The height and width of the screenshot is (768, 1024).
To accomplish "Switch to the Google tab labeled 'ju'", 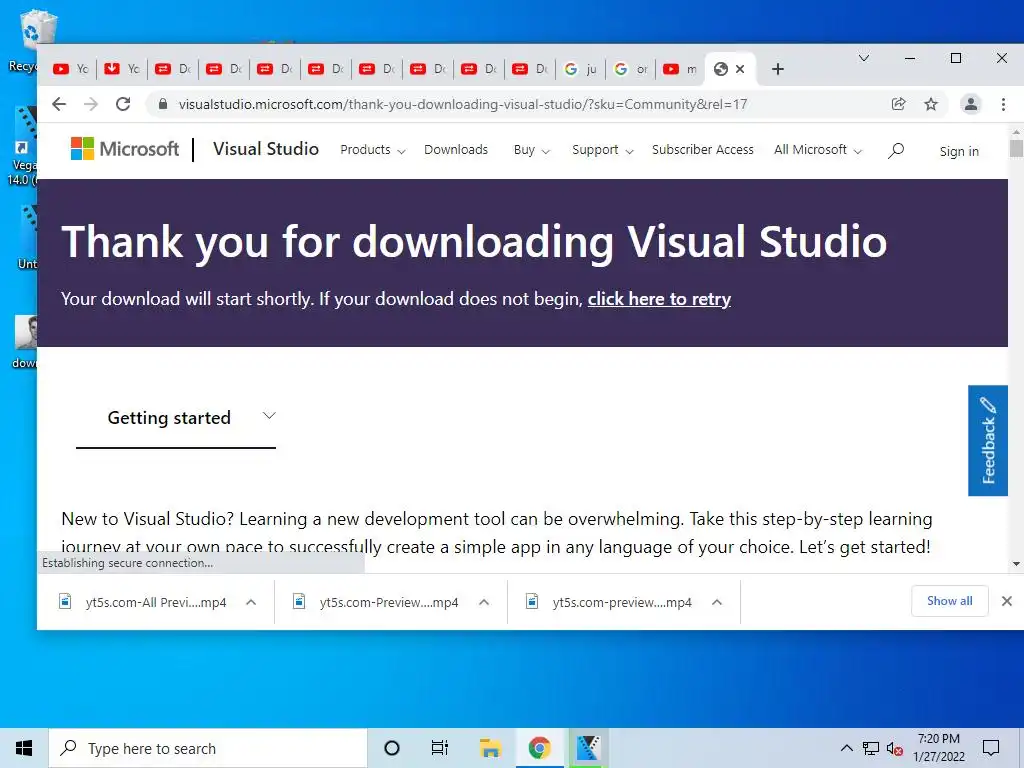I will (581, 69).
